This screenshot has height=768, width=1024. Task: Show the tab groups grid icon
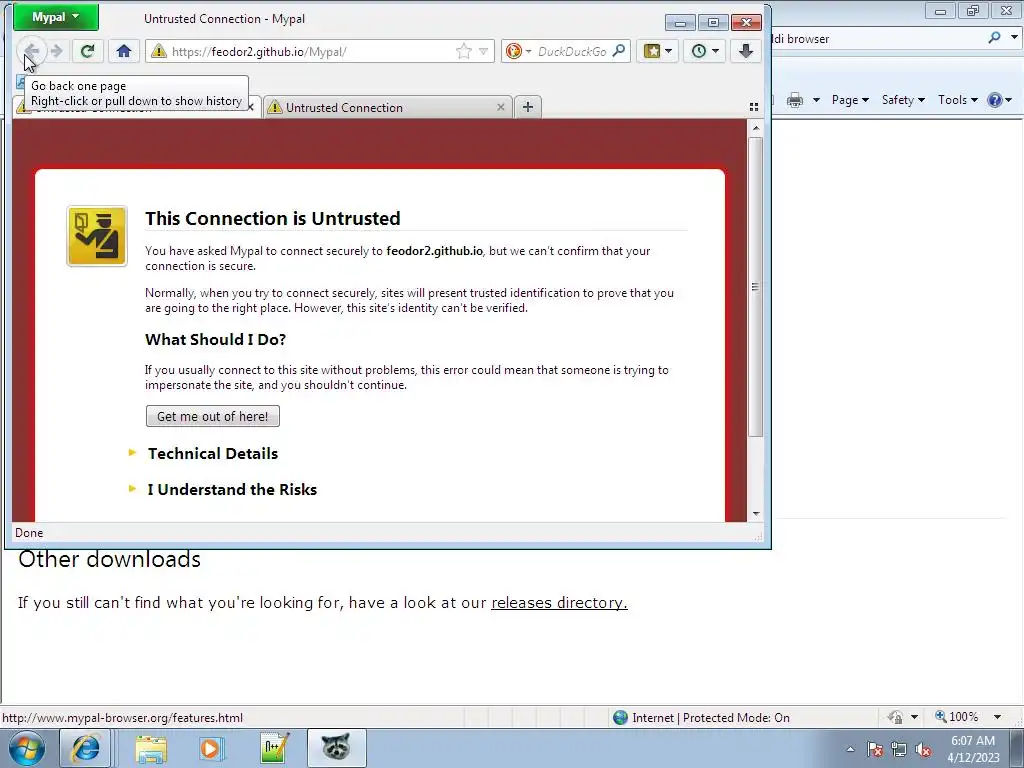tap(754, 107)
